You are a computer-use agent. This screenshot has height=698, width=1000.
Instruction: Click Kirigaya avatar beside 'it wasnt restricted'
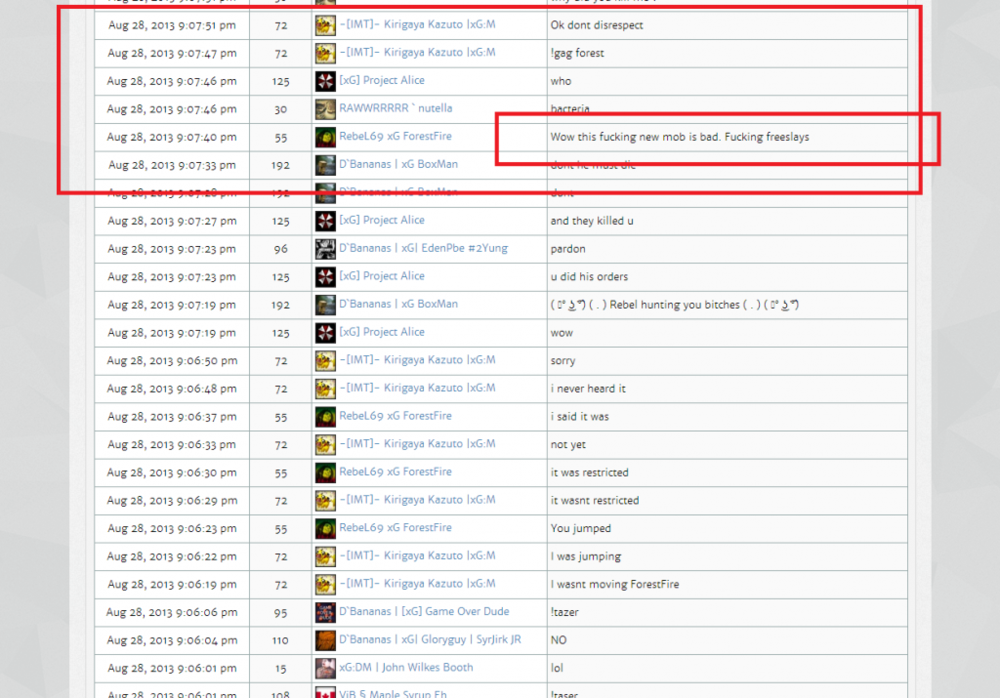click(325, 501)
